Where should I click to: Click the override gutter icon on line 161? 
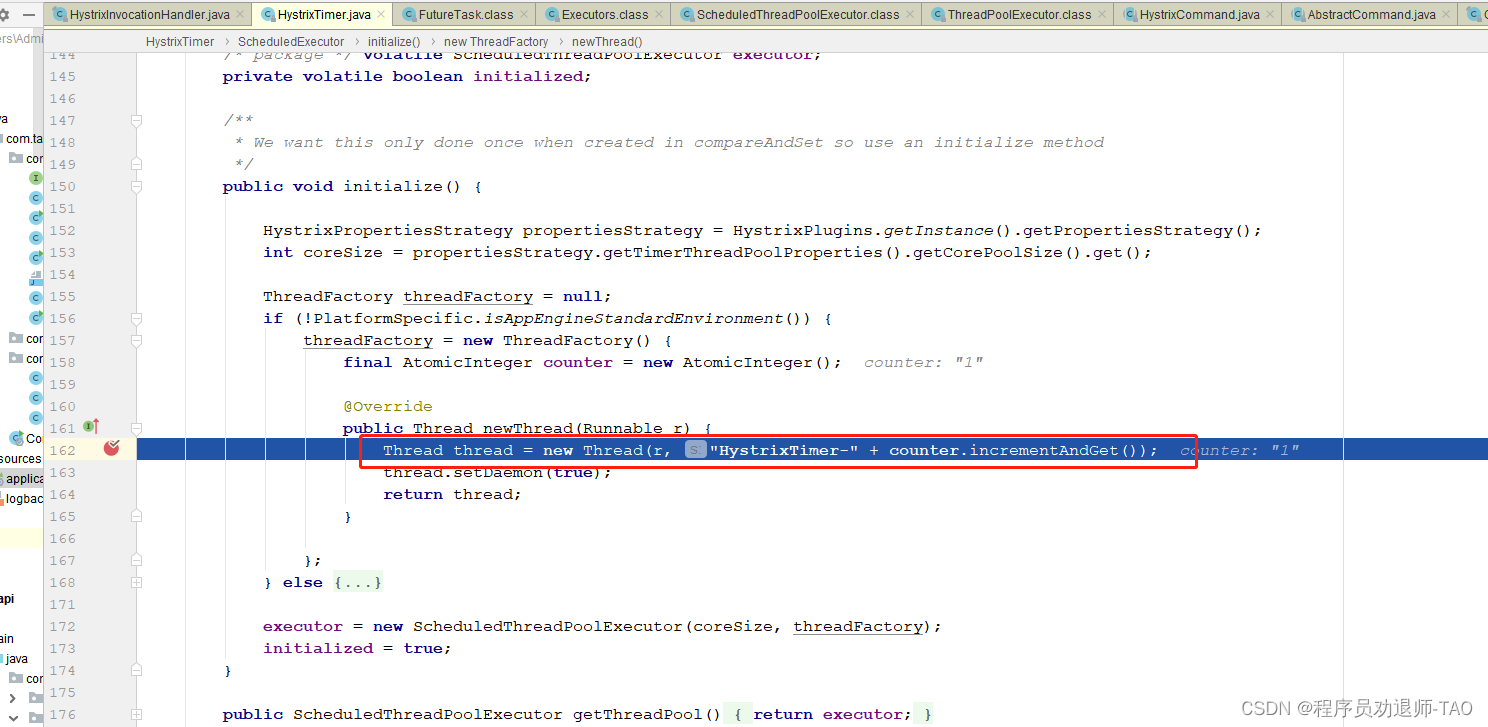(91, 427)
